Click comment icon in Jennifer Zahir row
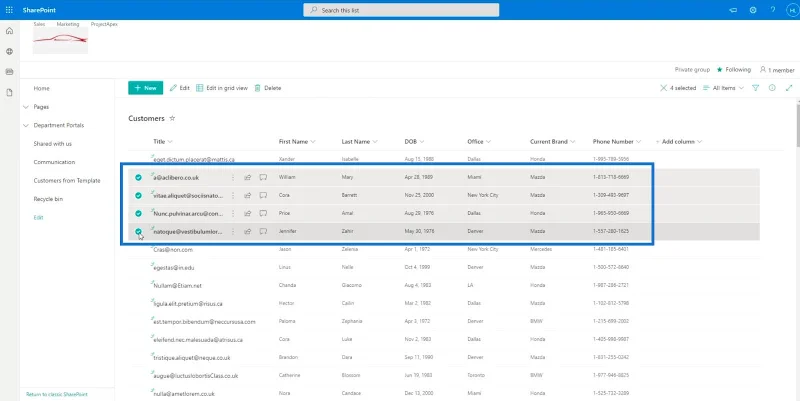 [263, 231]
